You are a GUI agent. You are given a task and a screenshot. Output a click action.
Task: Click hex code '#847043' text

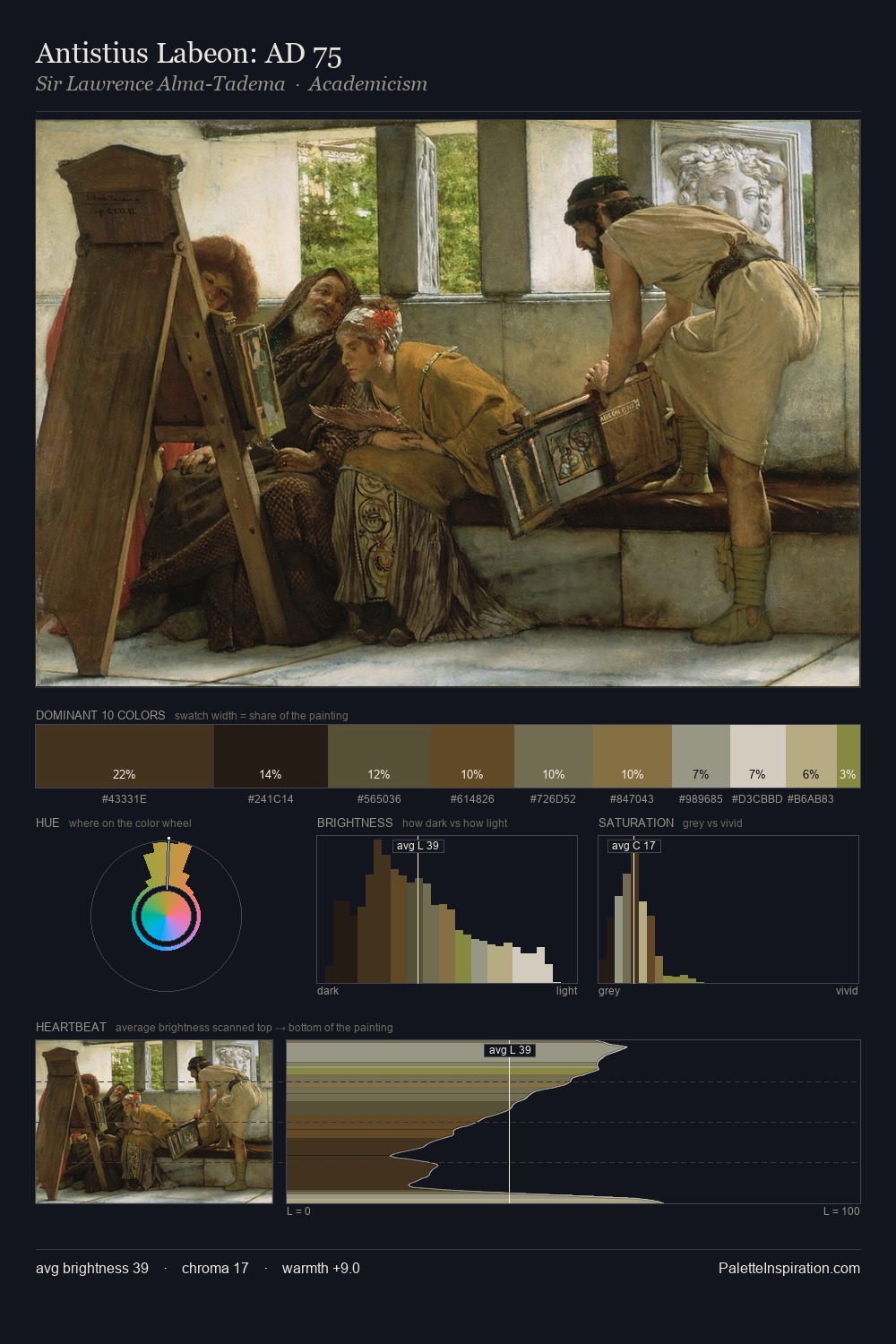[633, 799]
